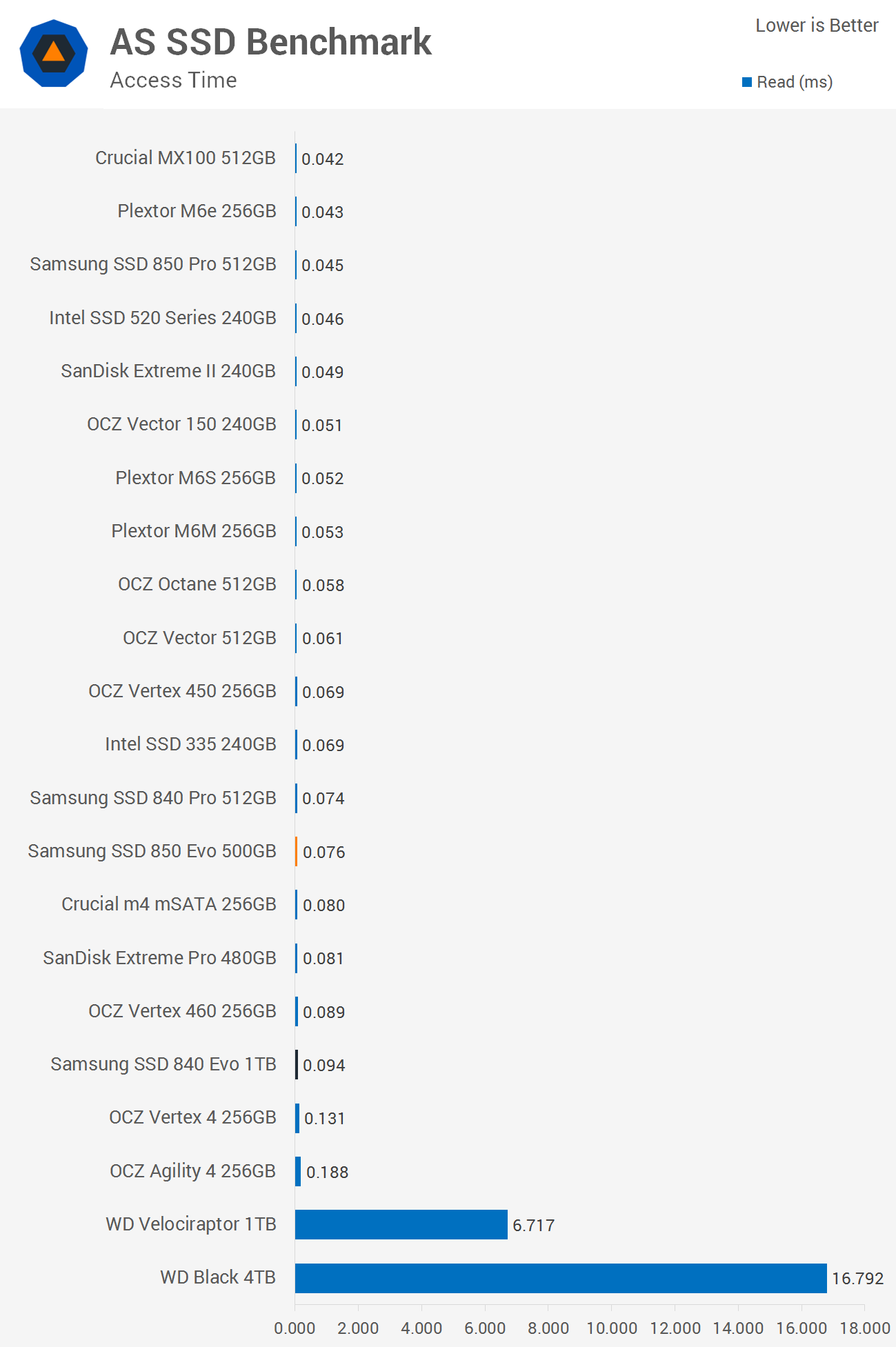Click the blue hexagon logo icon
The image size is (896, 1347).
(54, 53)
